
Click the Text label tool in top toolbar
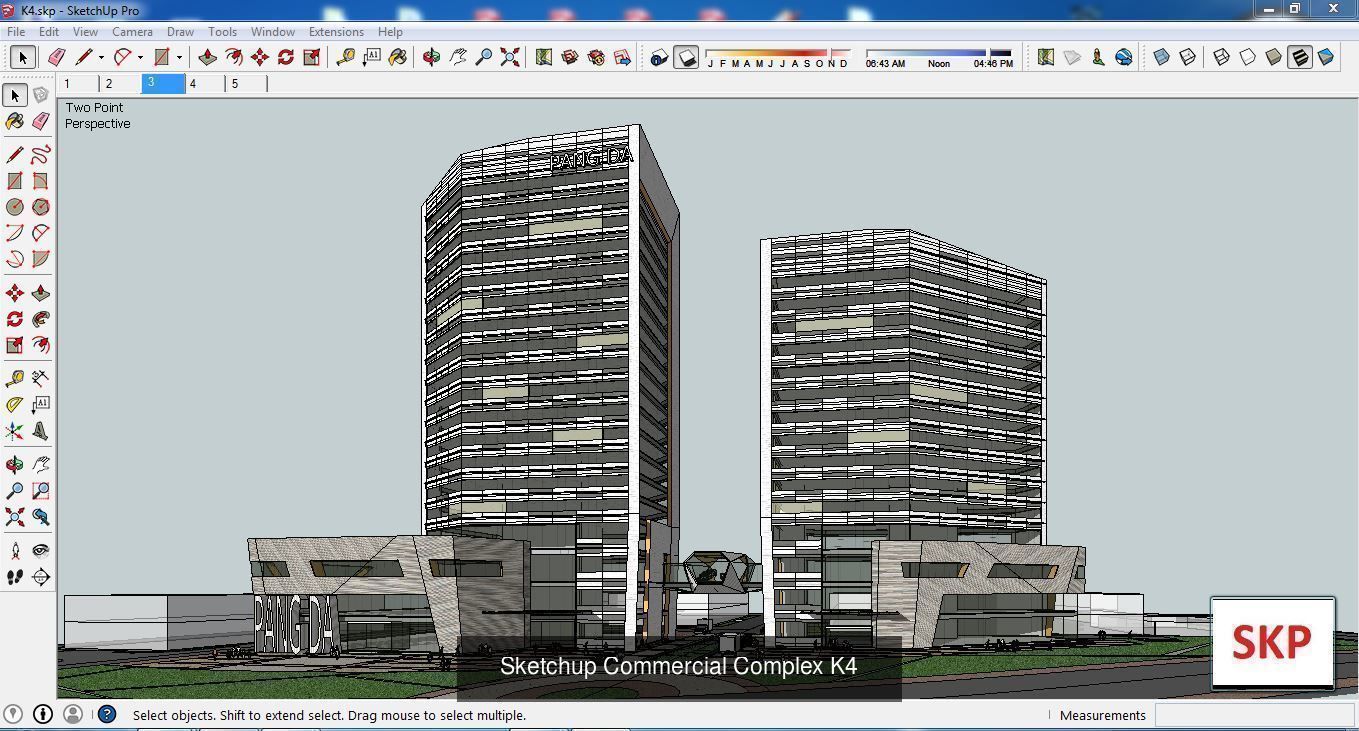coord(372,57)
